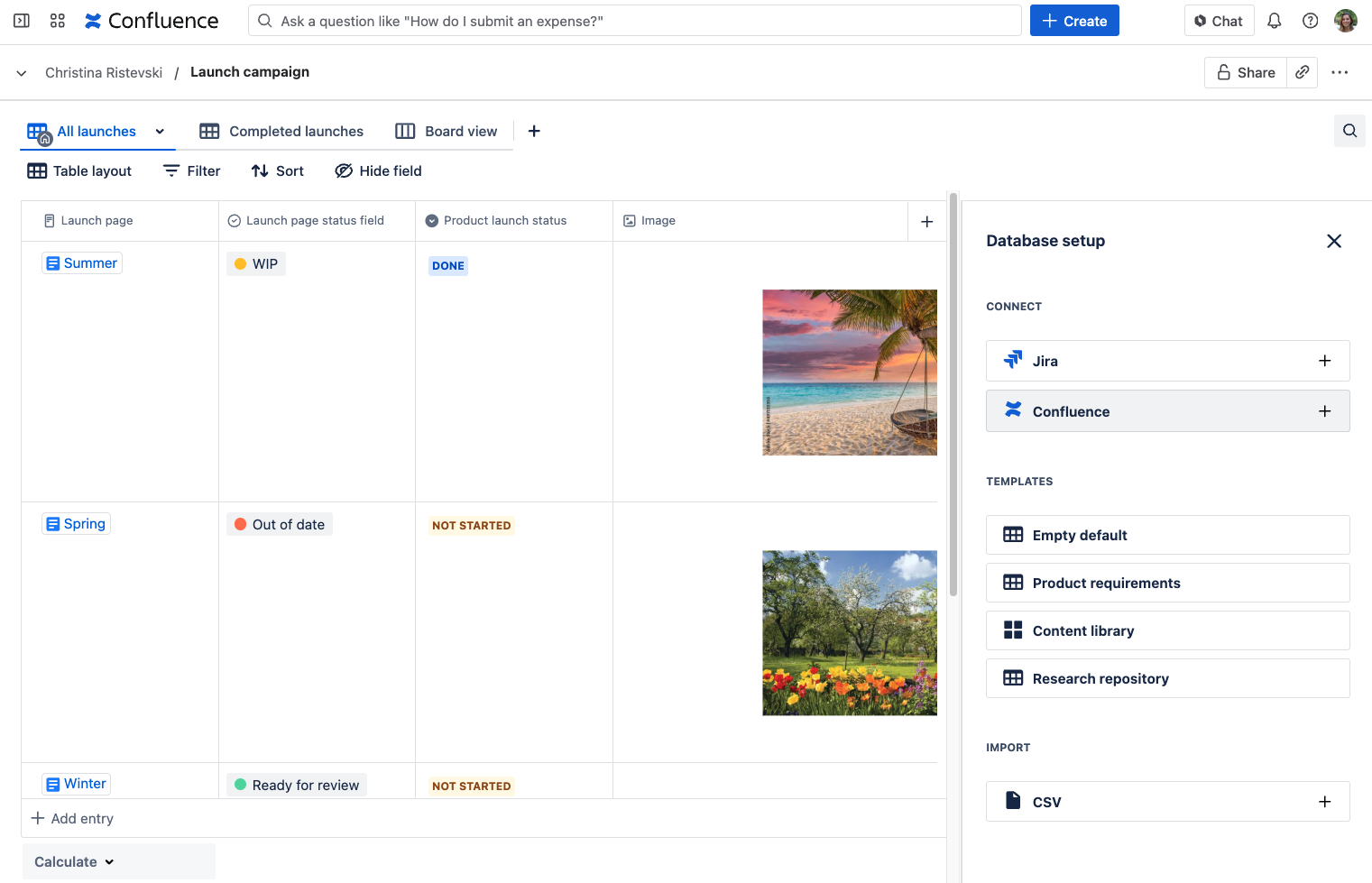
Task: Click the Launch campaign breadcrumb title
Action: [250, 72]
